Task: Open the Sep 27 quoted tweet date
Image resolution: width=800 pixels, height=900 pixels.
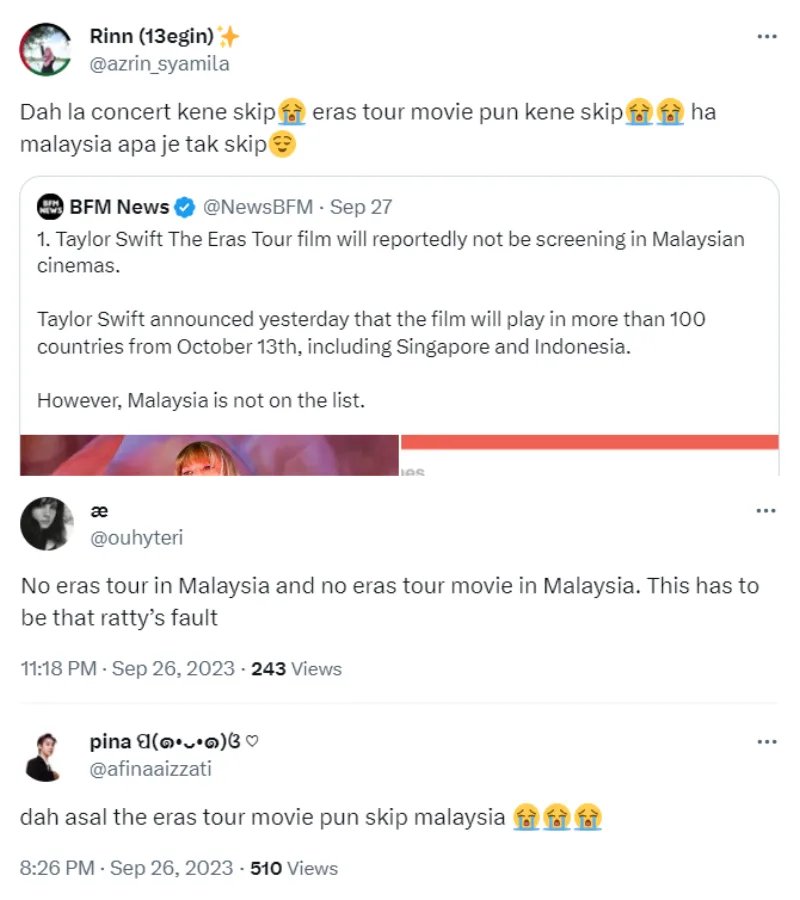Action: tap(361, 208)
